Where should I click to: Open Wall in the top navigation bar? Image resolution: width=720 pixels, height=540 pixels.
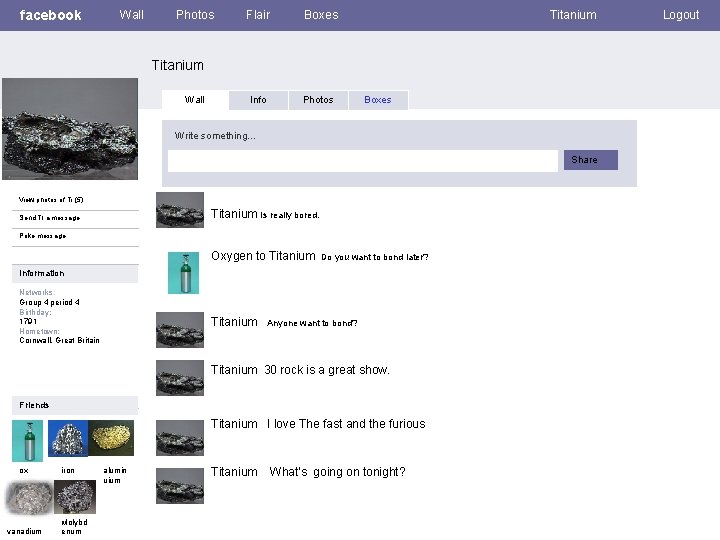[x=131, y=15]
